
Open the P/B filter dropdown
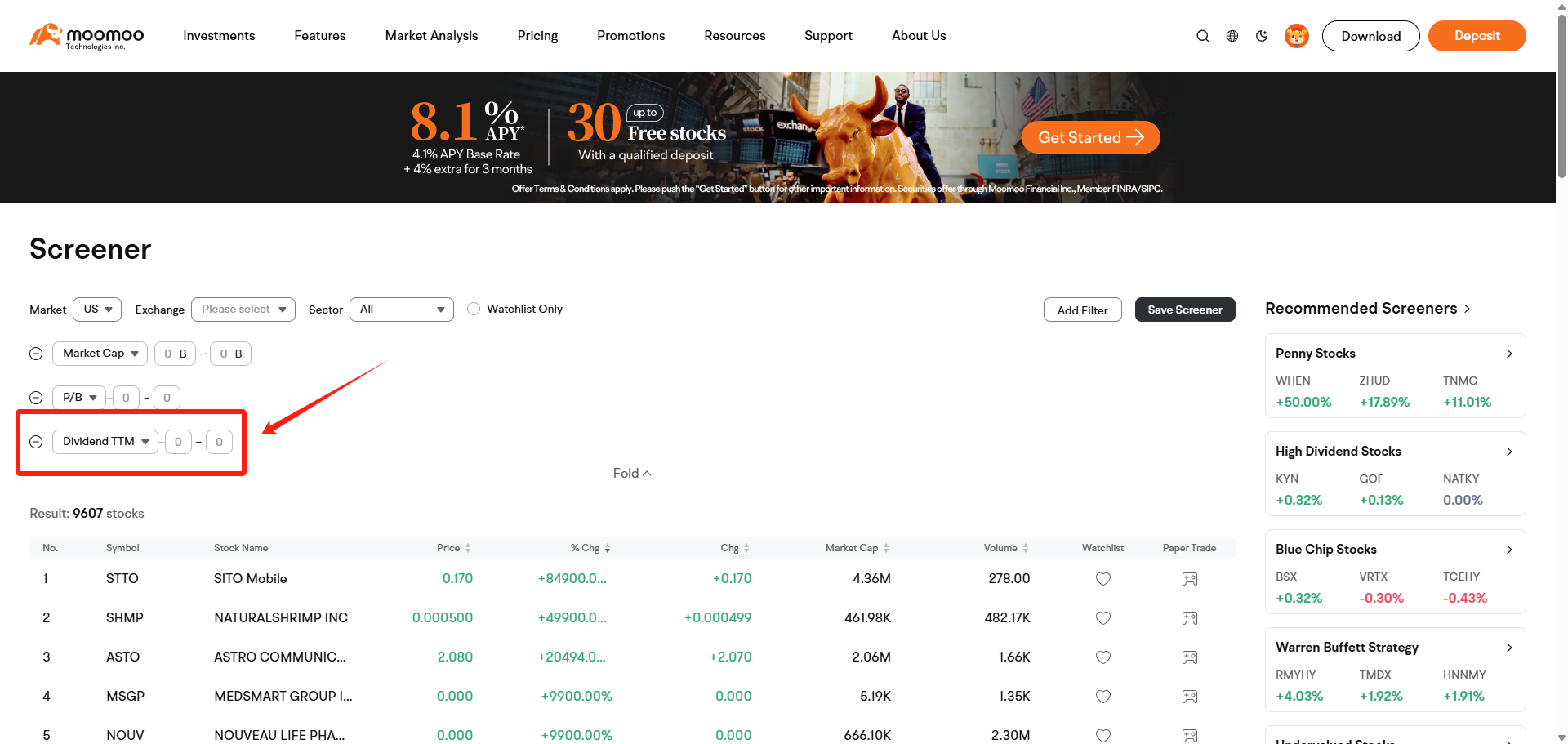coord(79,398)
